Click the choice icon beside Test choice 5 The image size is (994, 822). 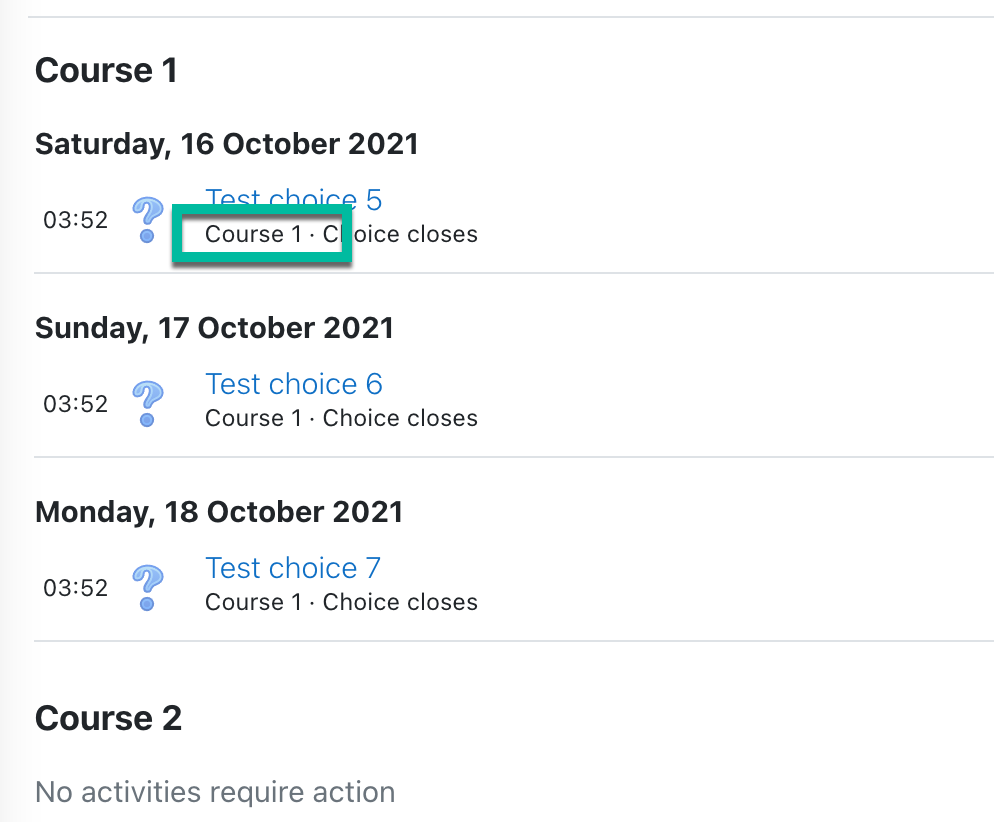click(148, 219)
